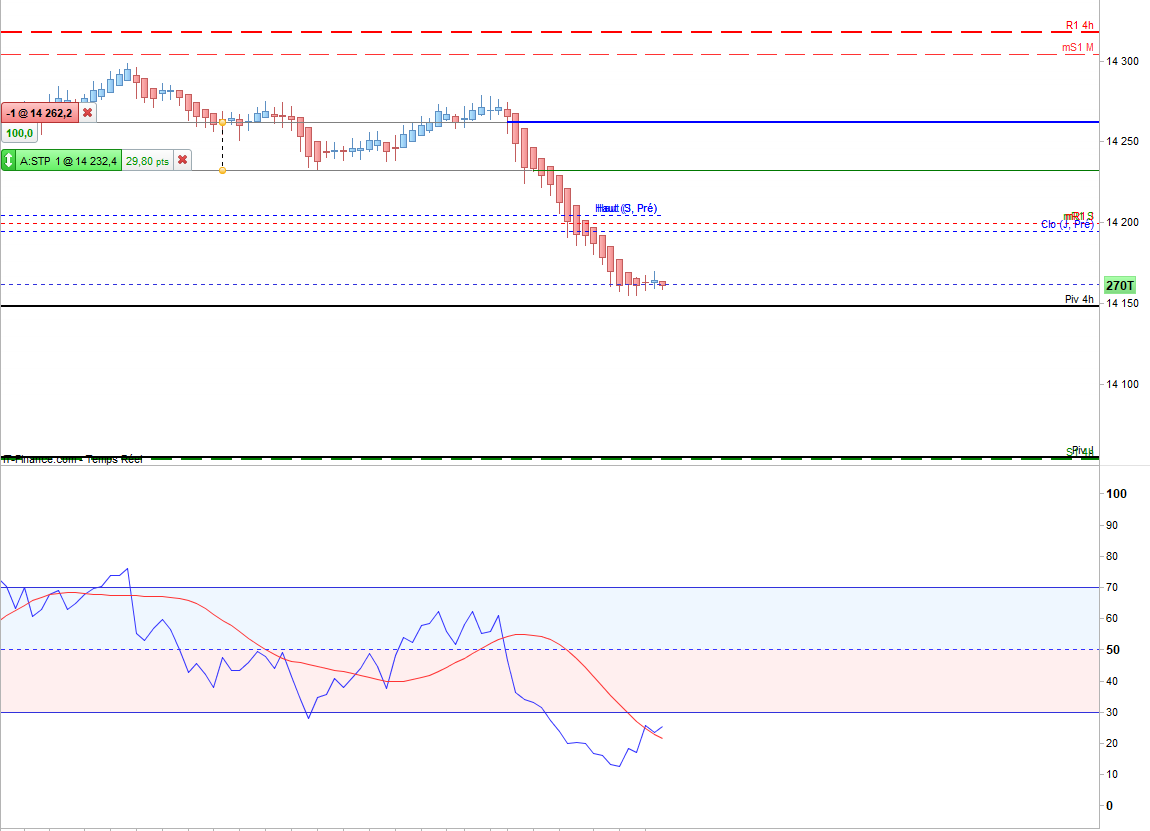Select the position label -1 @ 14 262,2
Screen dimensions: 1150x831
(40, 113)
